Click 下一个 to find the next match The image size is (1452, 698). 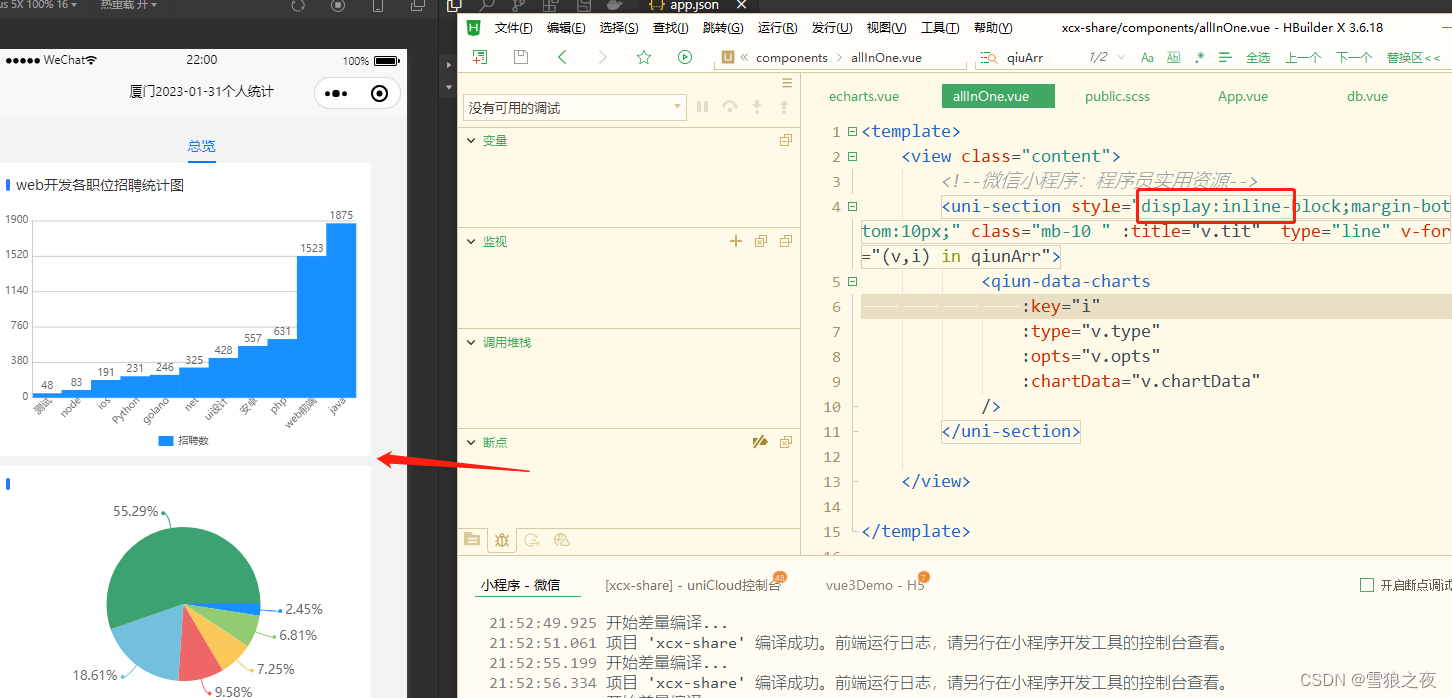[x=1353, y=57]
